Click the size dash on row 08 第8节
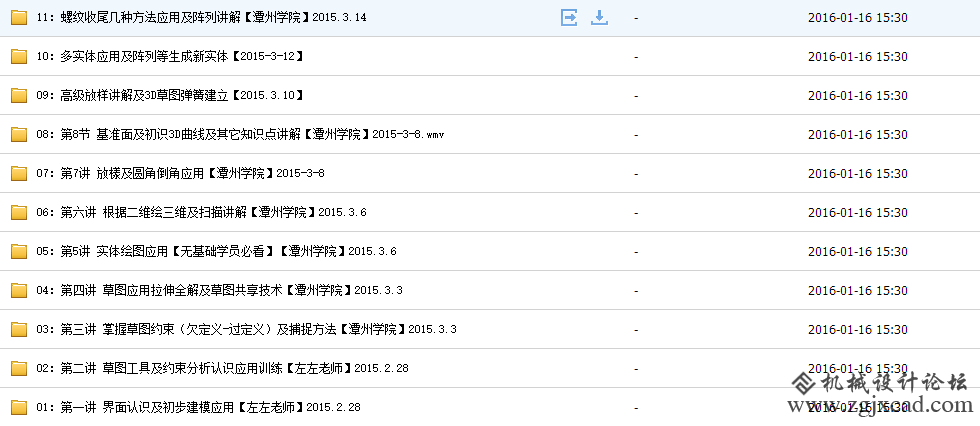 (x=636, y=135)
